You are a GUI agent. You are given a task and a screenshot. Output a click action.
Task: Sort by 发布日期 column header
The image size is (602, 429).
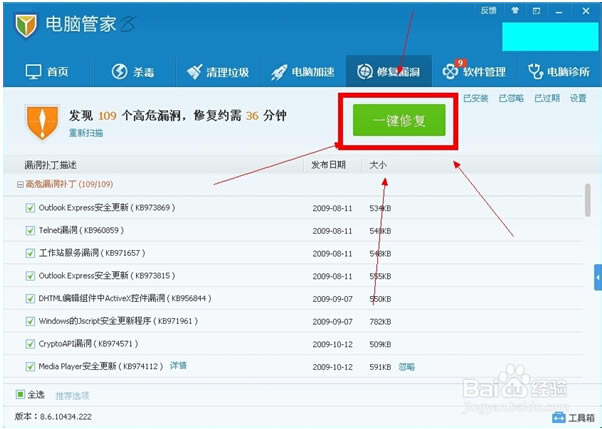pos(328,165)
